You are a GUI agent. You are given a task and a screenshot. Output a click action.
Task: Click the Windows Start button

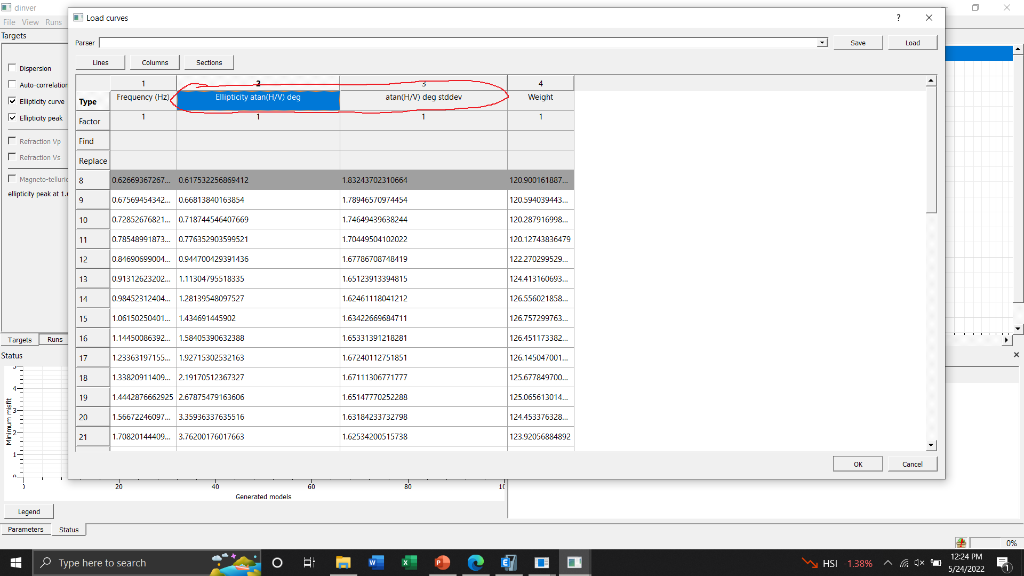[x=16, y=562]
